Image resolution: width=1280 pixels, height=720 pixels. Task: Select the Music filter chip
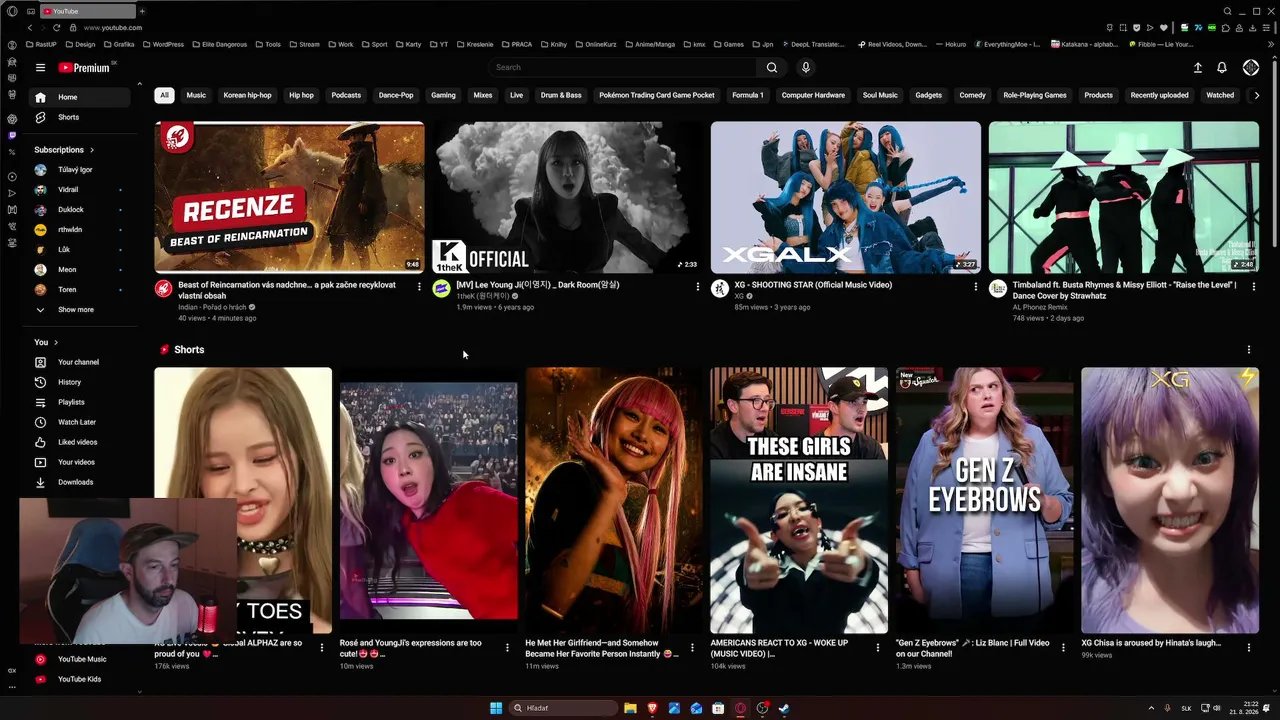(x=196, y=95)
